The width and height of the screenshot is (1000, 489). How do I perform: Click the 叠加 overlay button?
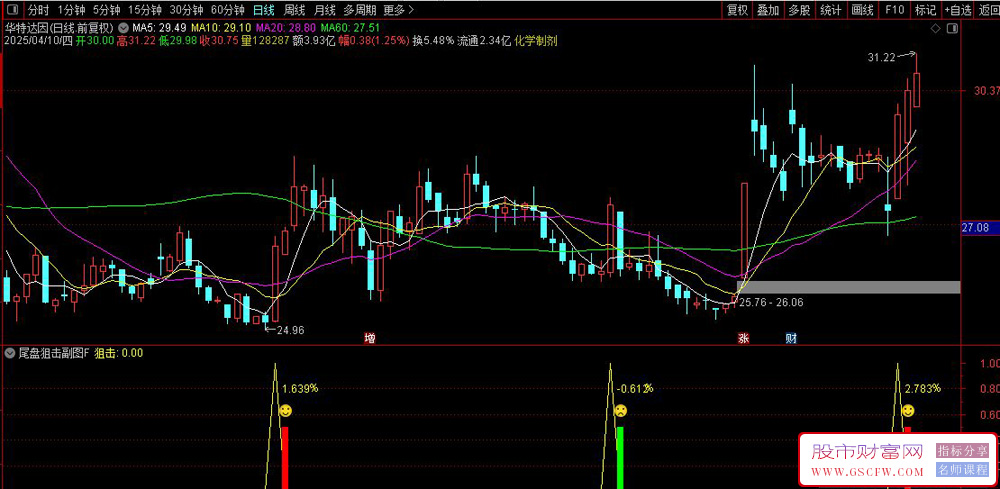(768, 10)
